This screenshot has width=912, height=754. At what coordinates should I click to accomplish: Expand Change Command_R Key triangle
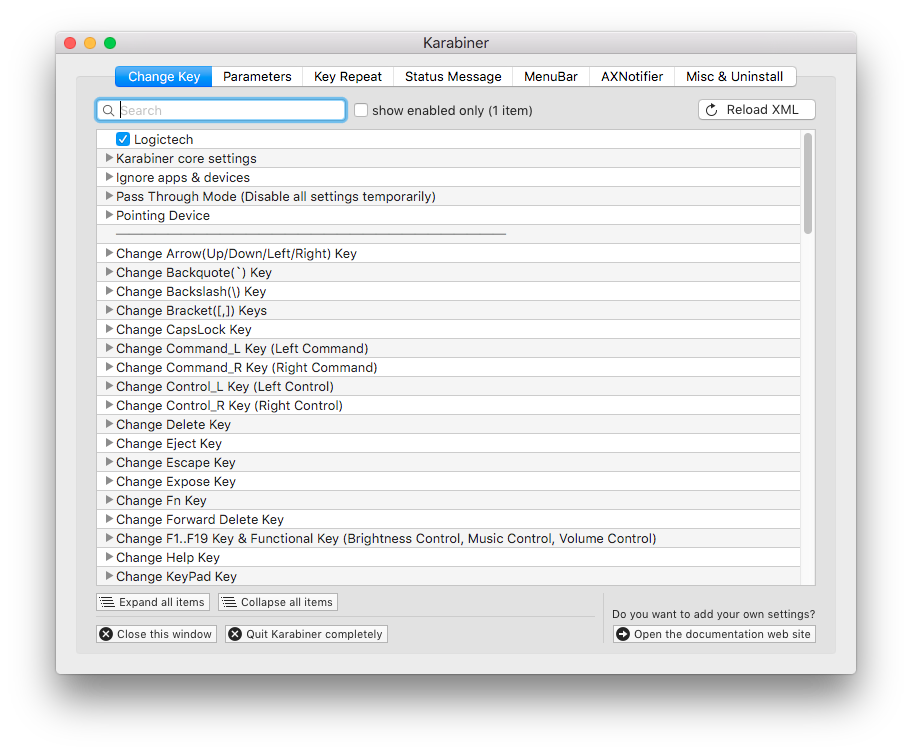109,367
